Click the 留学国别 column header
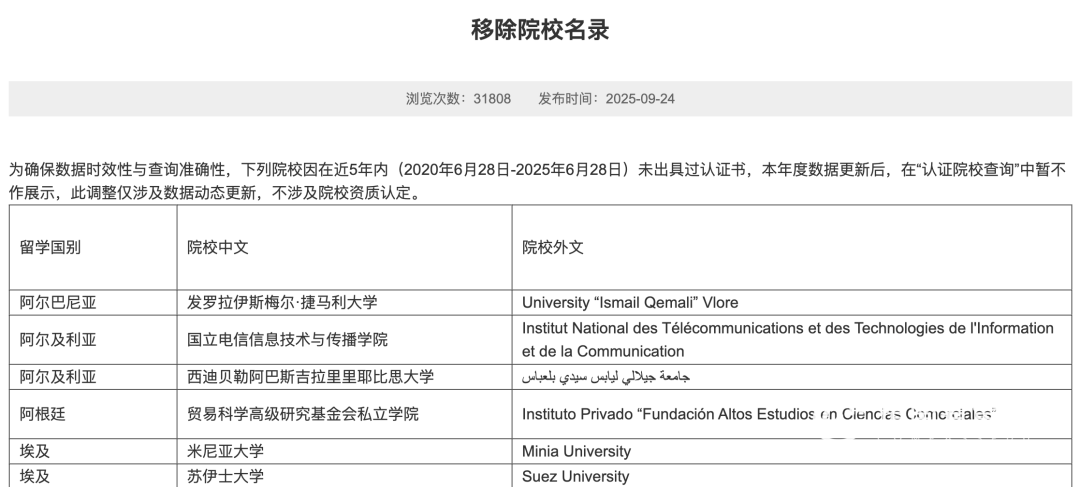The image size is (1080, 487). (x=50, y=247)
